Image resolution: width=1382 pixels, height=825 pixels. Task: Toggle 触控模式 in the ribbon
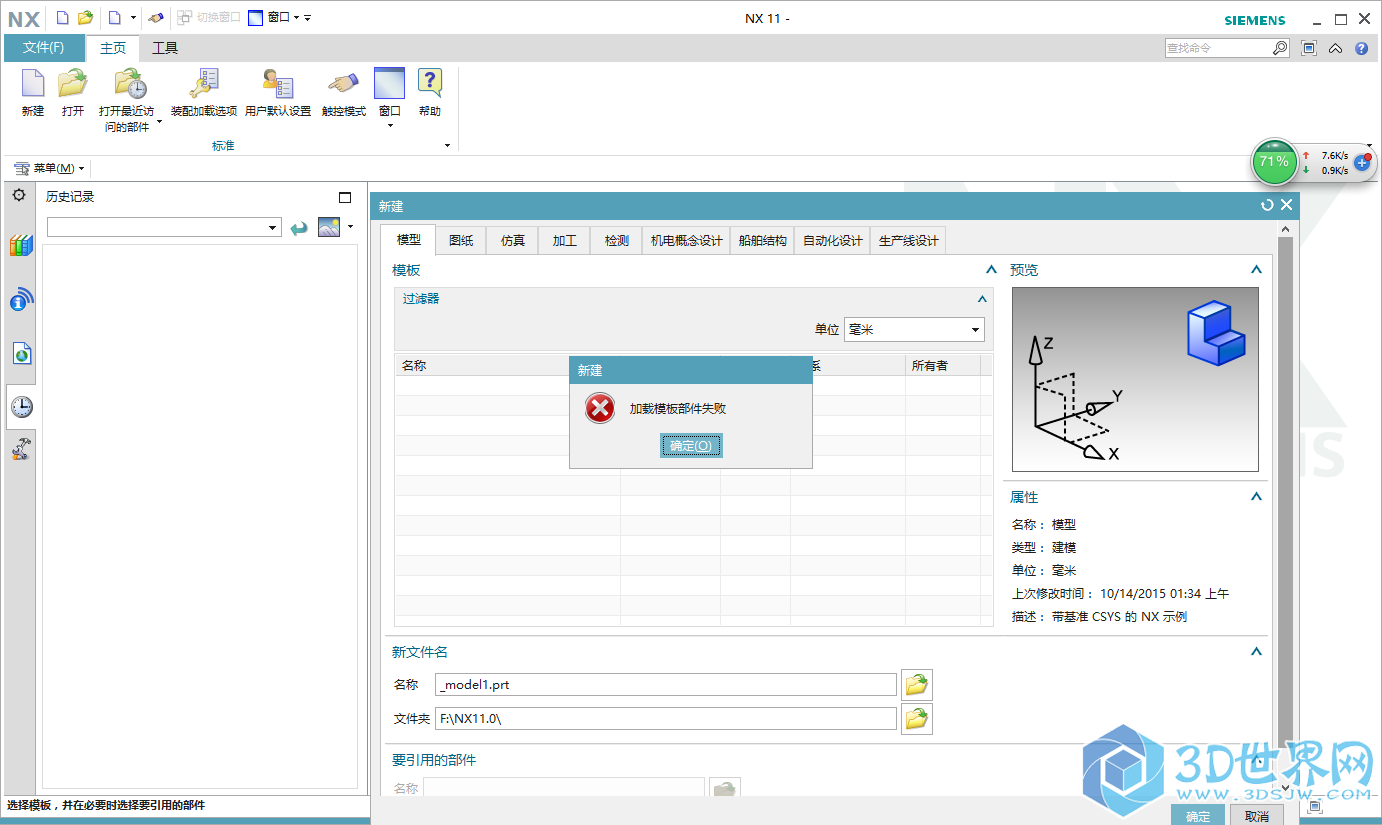point(344,94)
